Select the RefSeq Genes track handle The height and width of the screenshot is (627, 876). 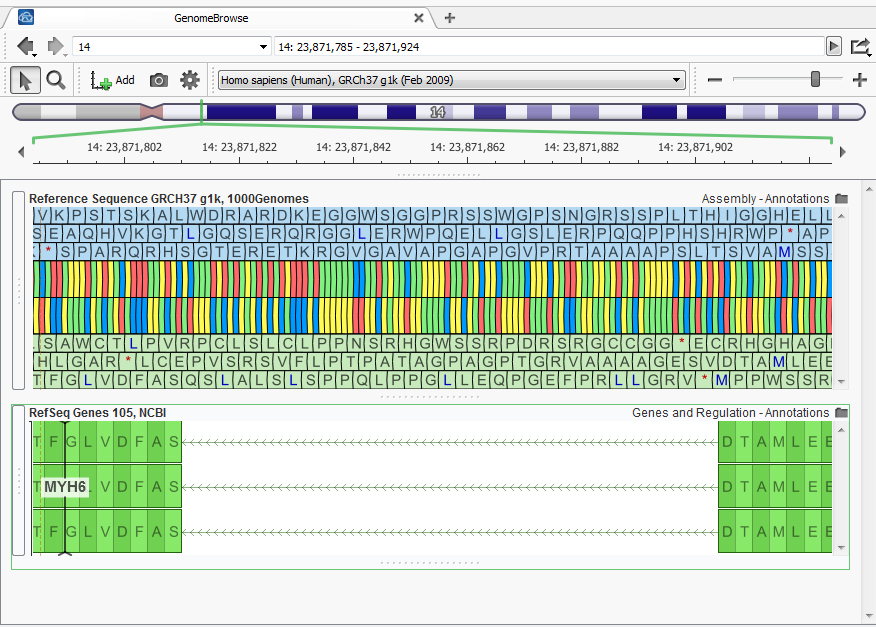pyautogui.click(x=18, y=481)
